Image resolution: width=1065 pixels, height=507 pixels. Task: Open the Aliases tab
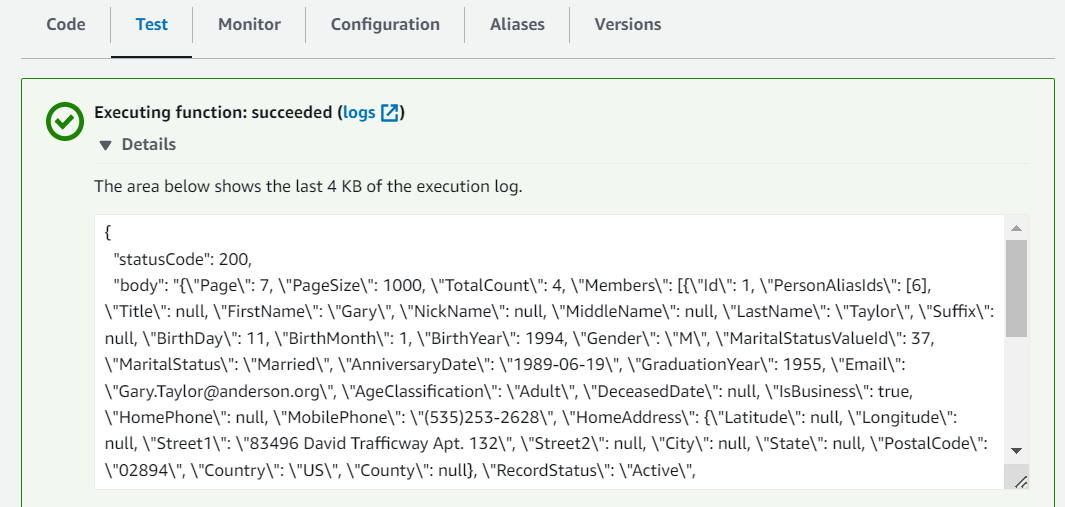[517, 24]
